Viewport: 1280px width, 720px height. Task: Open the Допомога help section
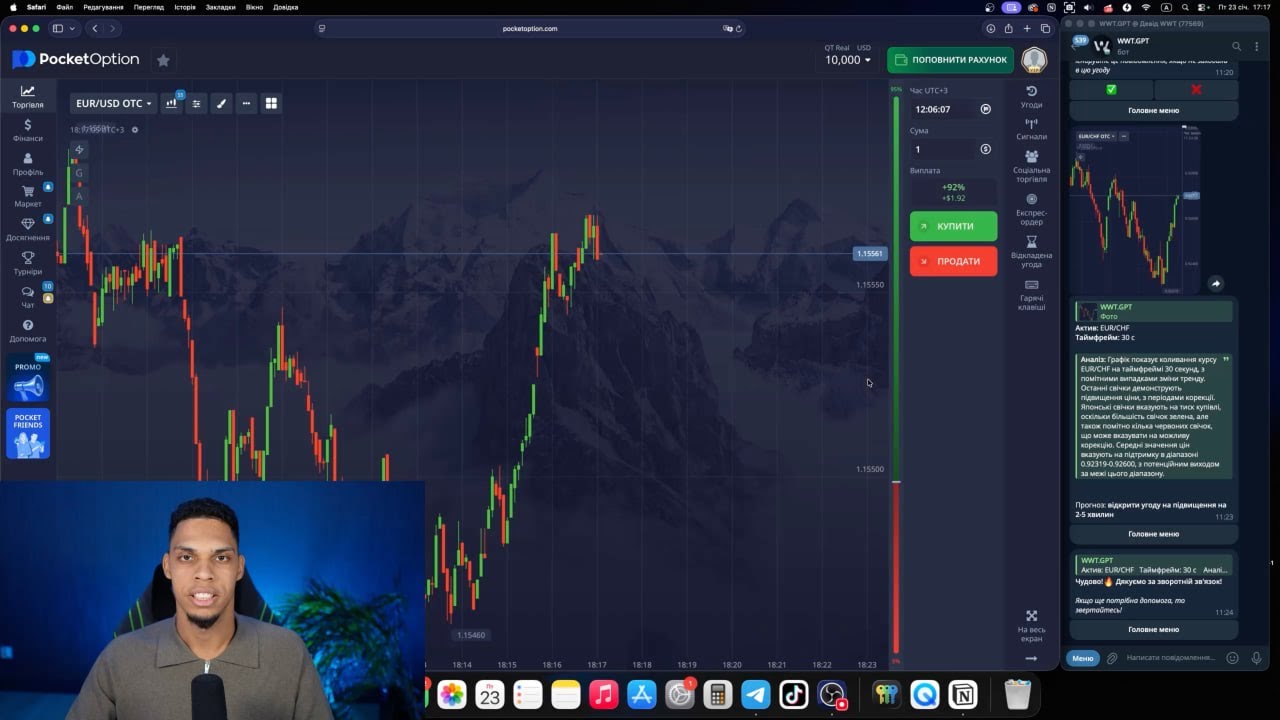pyautogui.click(x=28, y=331)
